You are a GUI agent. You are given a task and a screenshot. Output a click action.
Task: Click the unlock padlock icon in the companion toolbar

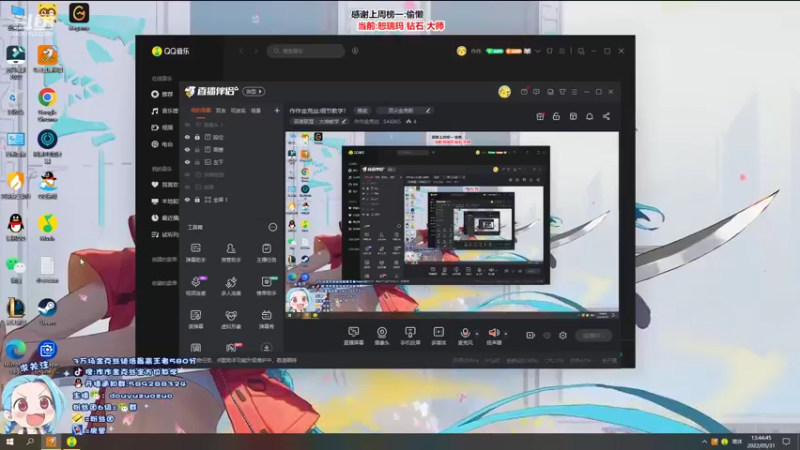coord(556,116)
